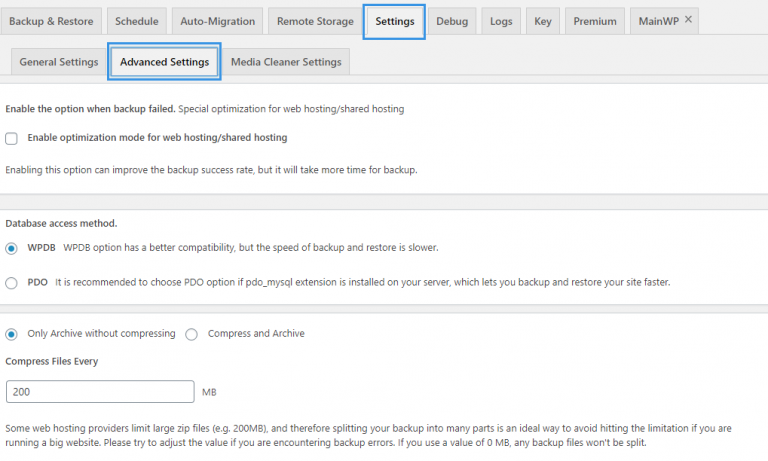Image resolution: width=768 pixels, height=461 pixels.
Task: Click the Compress Files Every MB field
Action: tap(100, 392)
